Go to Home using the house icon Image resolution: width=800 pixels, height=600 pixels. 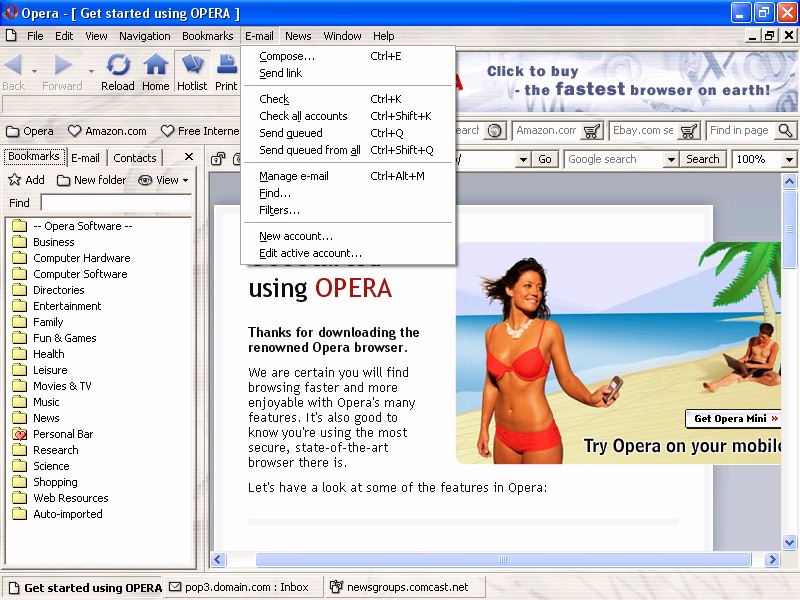pyautogui.click(x=155, y=67)
